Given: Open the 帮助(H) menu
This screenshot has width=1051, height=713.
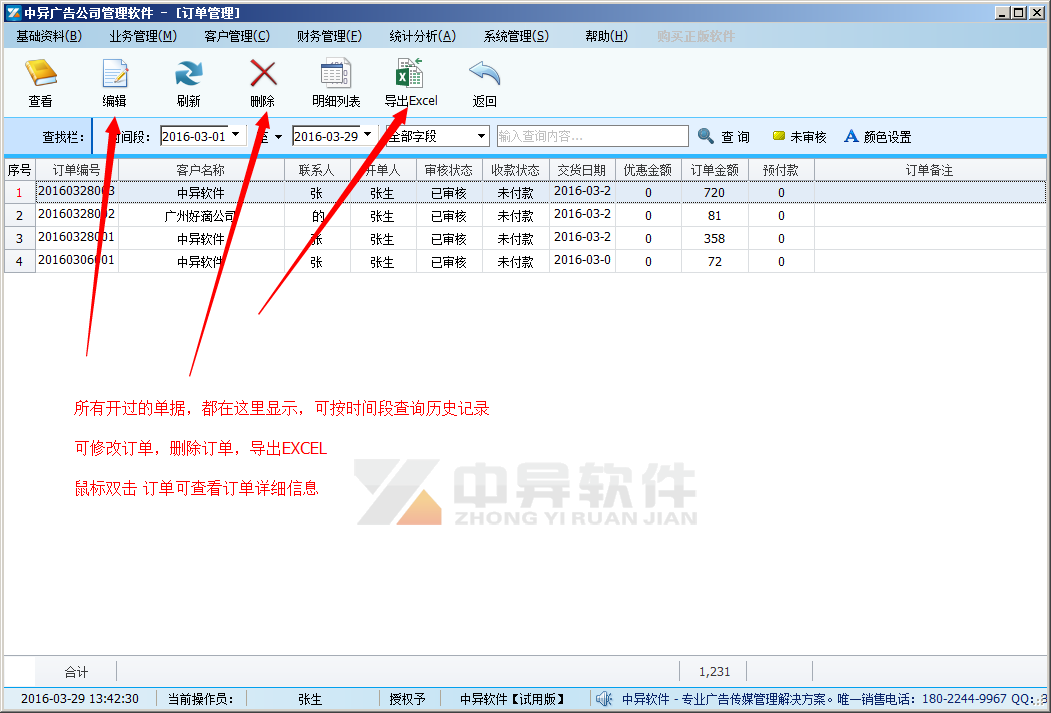Looking at the screenshot, I should [606, 36].
